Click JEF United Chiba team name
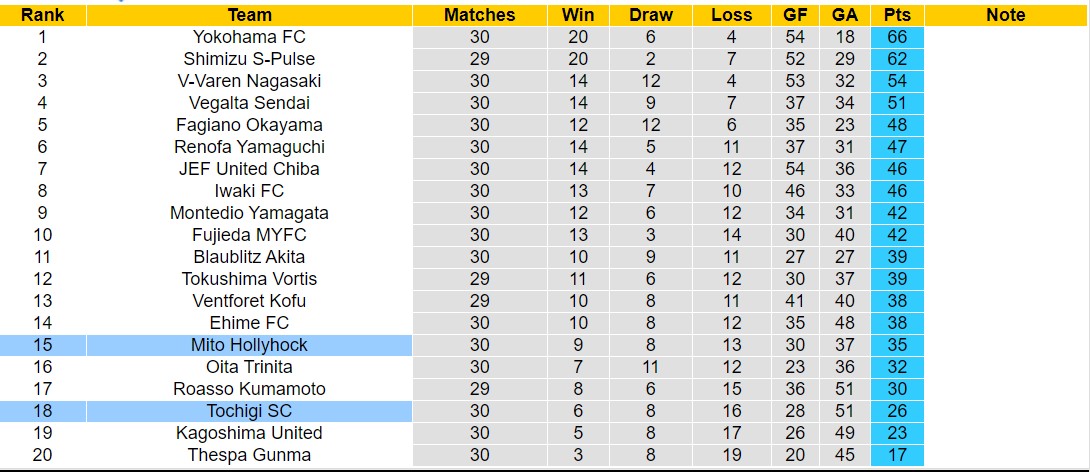 pyautogui.click(x=249, y=169)
